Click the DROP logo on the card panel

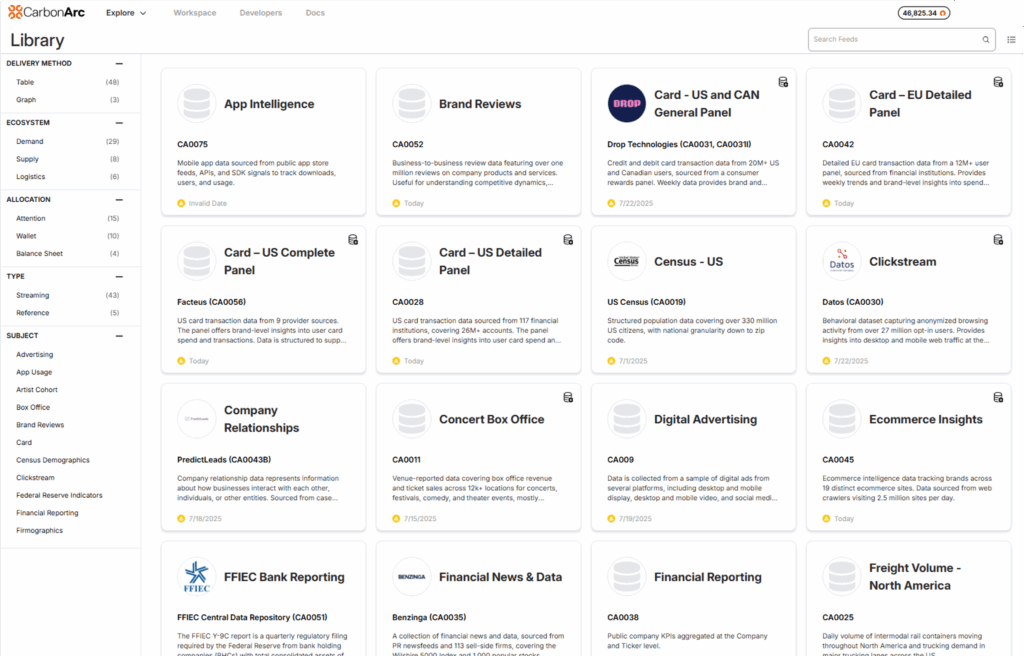coord(626,103)
